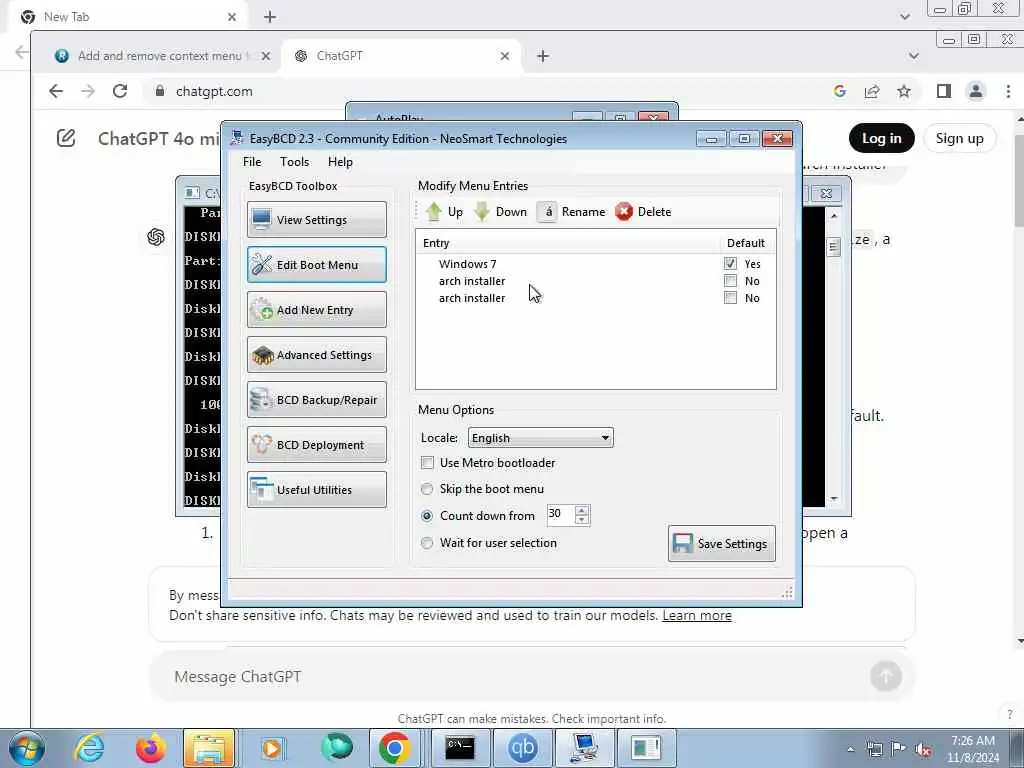Viewport: 1024px width, 768px height.
Task: Switch to the ChatGPT browser tab
Action: click(401, 56)
